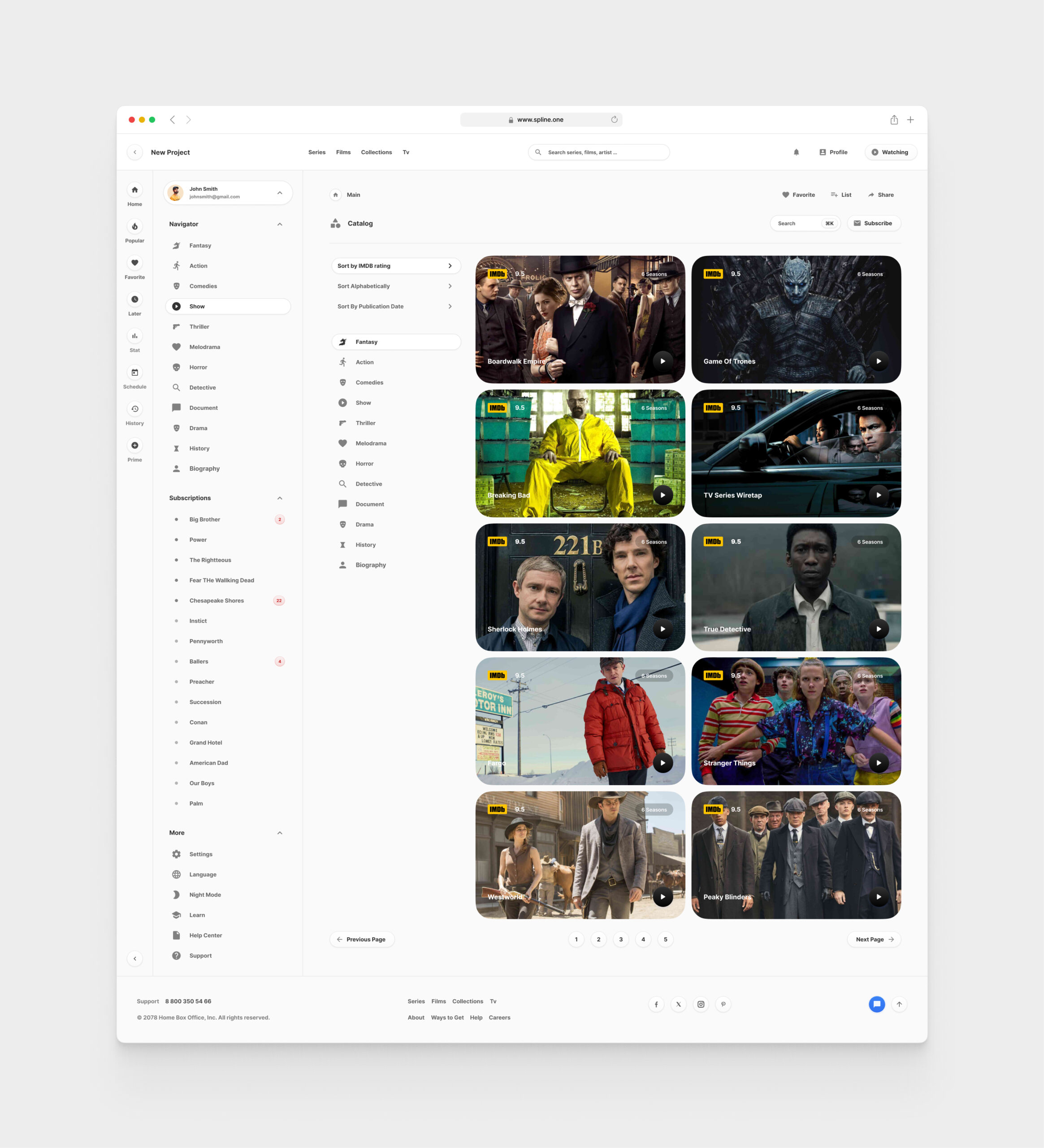The height and width of the screenshot is (1148, 1044).
Task: Collapse the More section
Action: point(280,833)
